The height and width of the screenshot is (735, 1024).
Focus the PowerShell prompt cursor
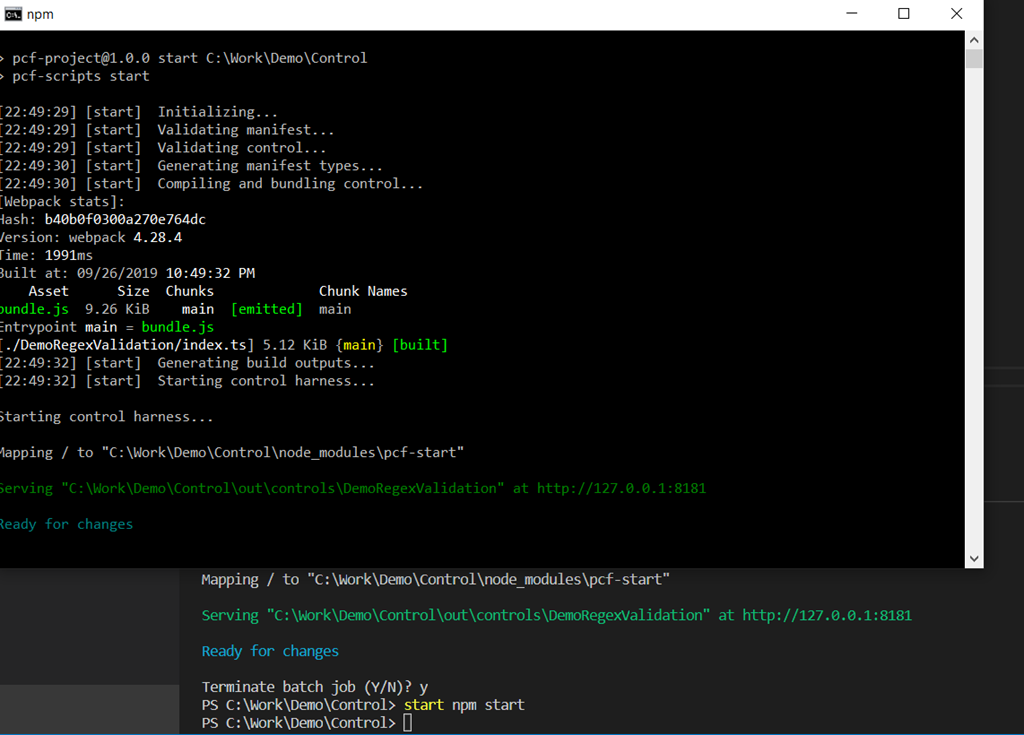(x=407, y=723)
